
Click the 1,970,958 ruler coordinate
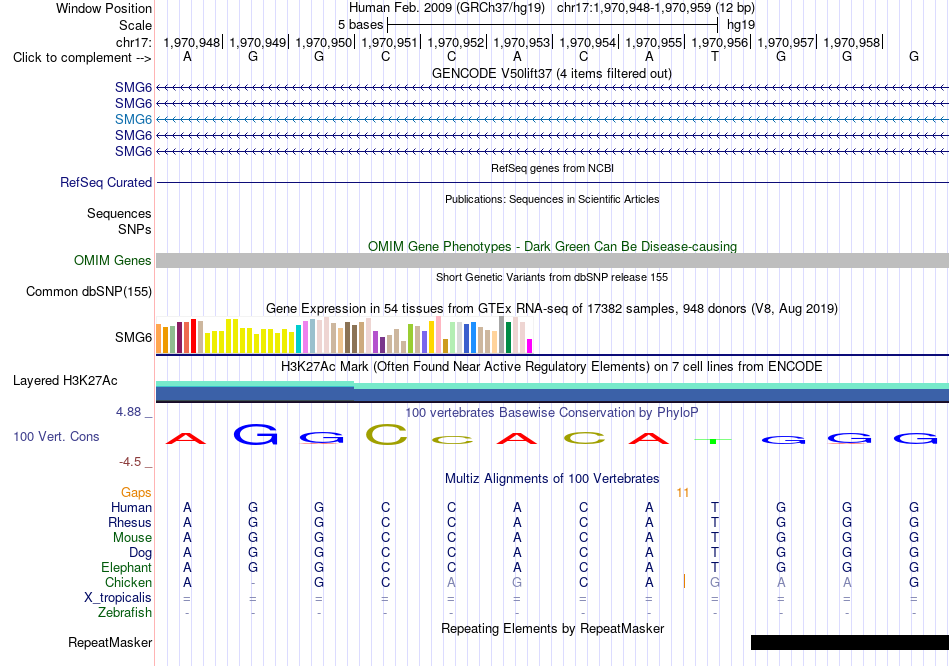852,42
